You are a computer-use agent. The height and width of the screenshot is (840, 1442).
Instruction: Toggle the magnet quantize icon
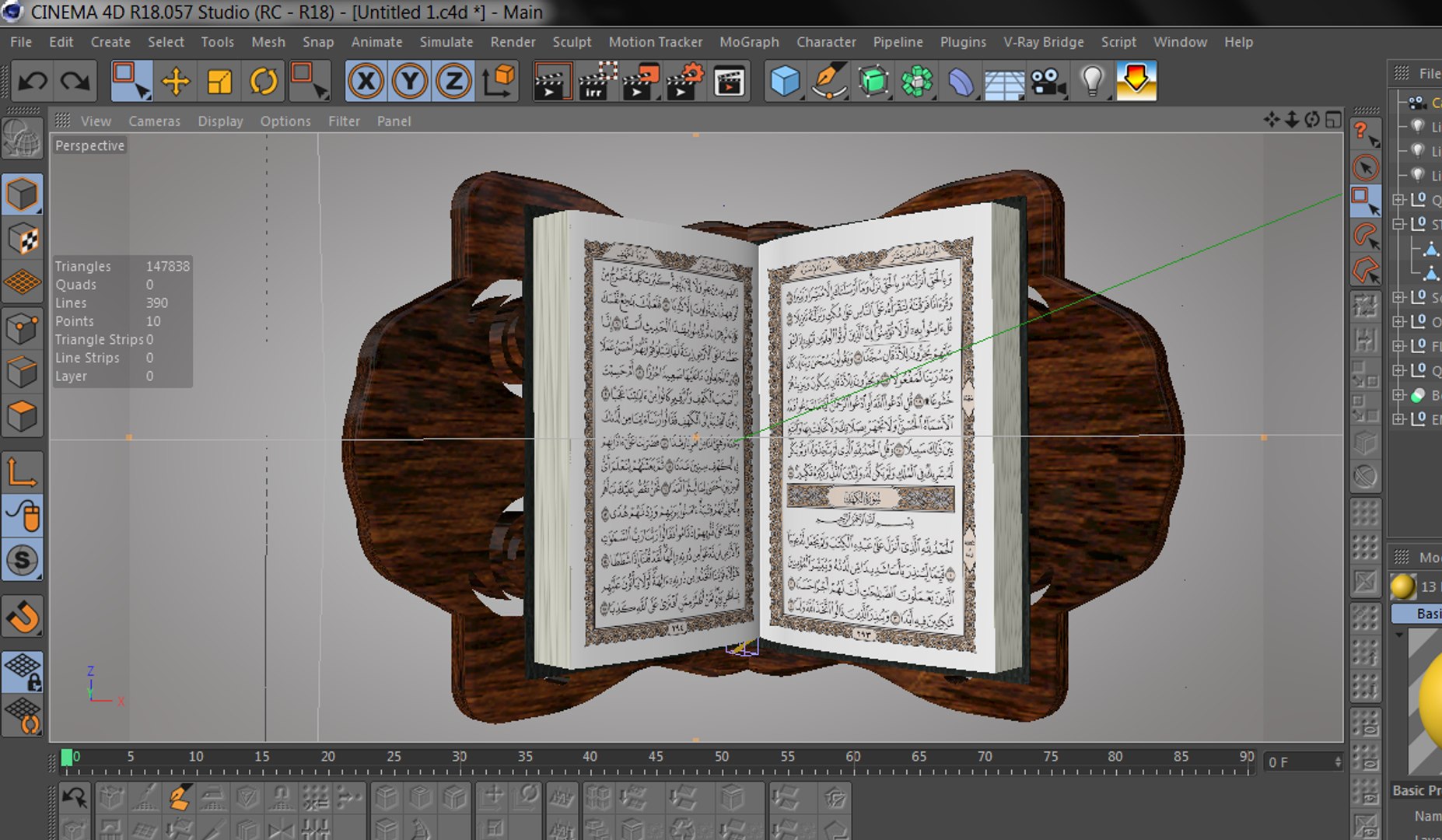click(x=23, y=617)
